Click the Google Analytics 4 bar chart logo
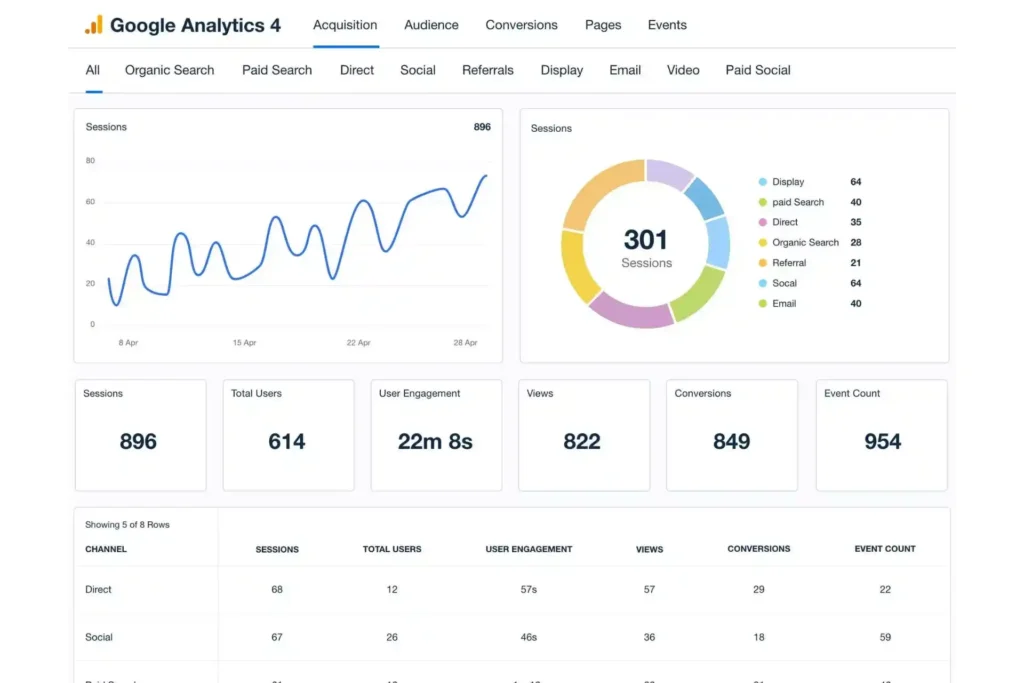1024x683 pixels. tap(93, 25)
